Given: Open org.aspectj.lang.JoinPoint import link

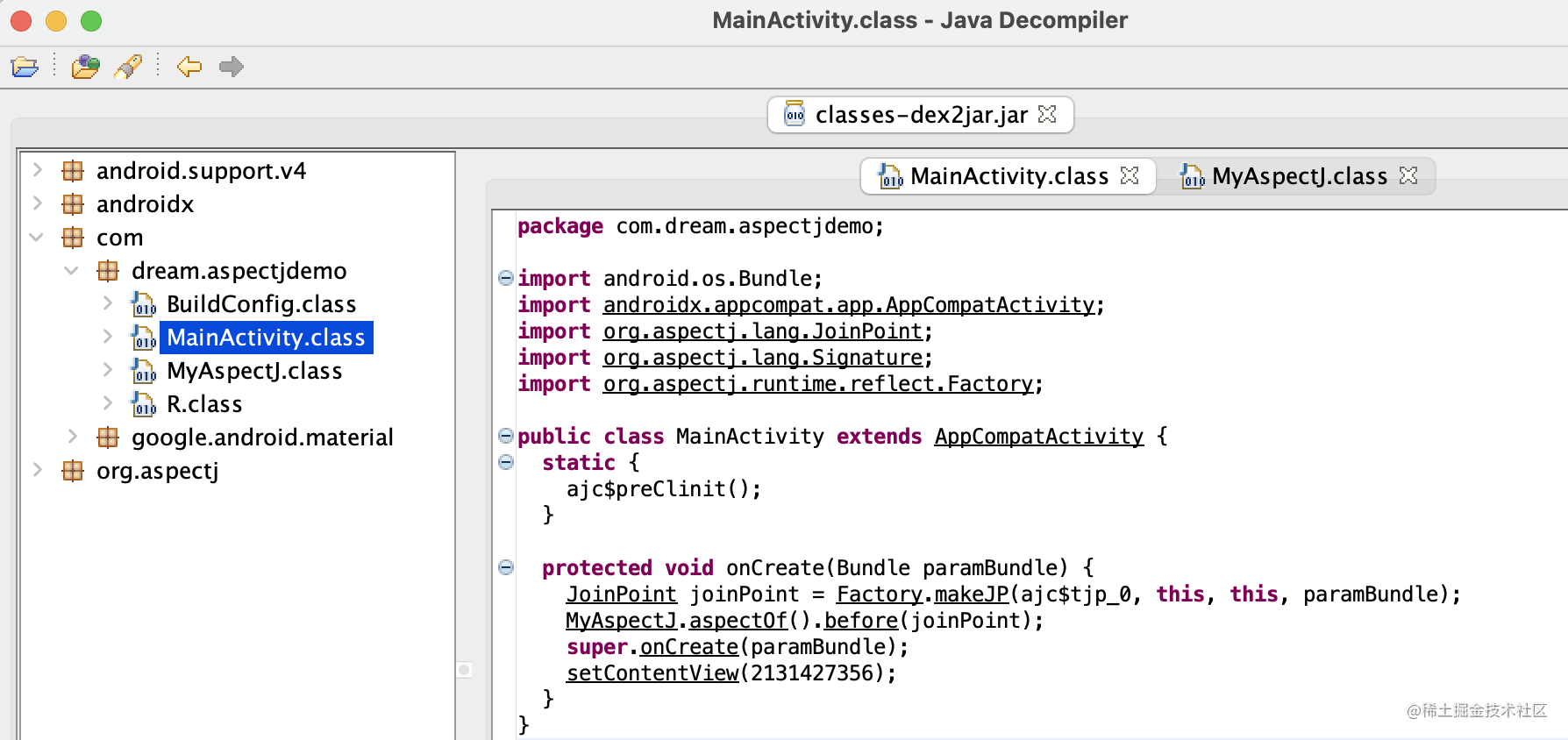Looking at the screenshot, I should pyautogui.click(x=762, y=331).
